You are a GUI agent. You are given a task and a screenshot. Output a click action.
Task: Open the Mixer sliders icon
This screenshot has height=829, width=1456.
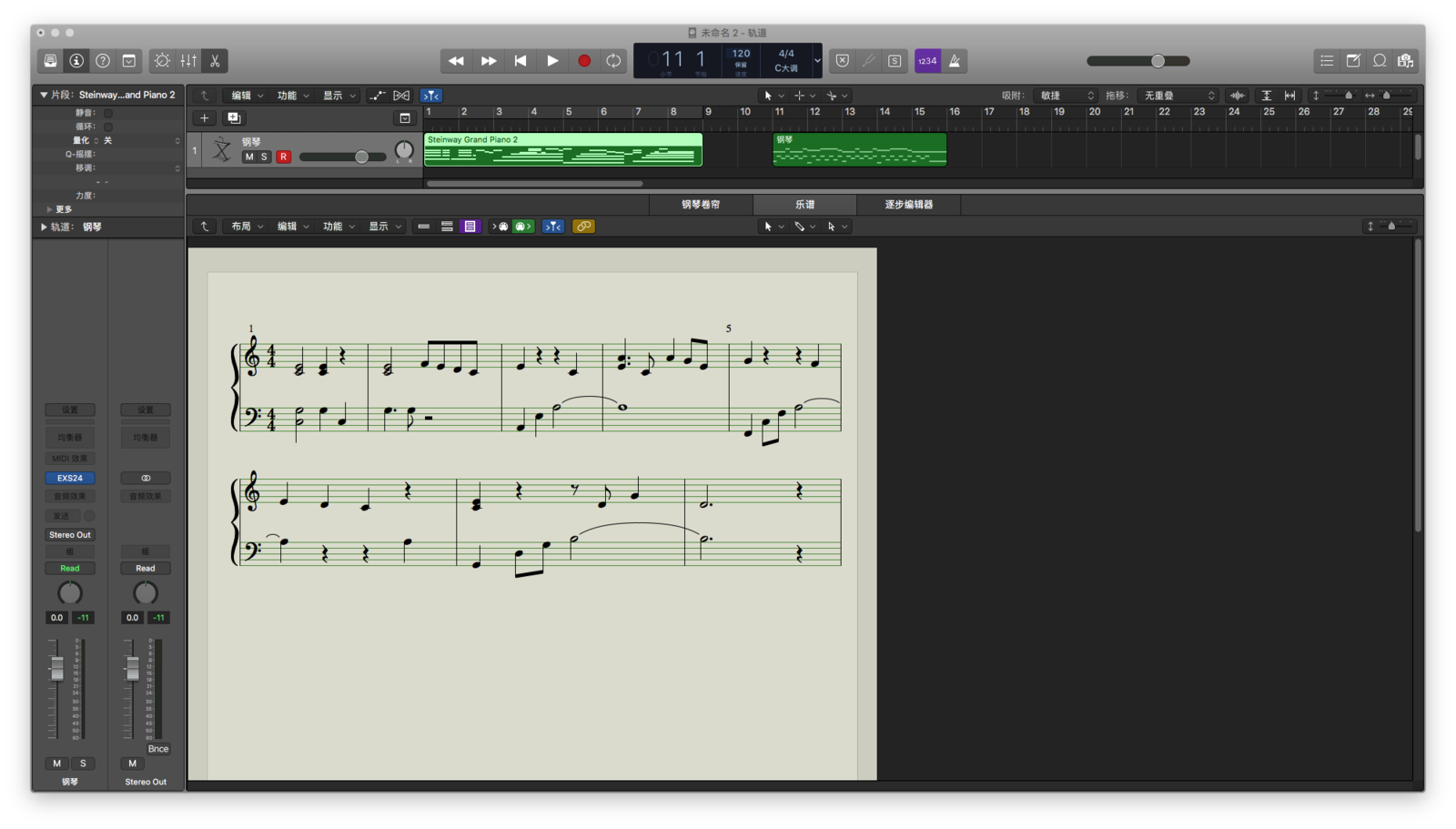tap(188, 61)
